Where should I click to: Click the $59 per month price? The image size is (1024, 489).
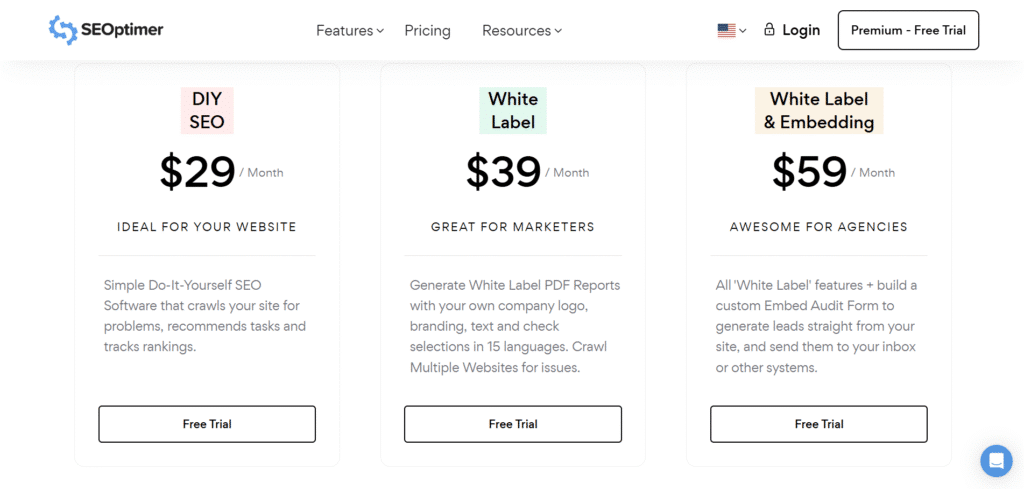pos(810,172)
